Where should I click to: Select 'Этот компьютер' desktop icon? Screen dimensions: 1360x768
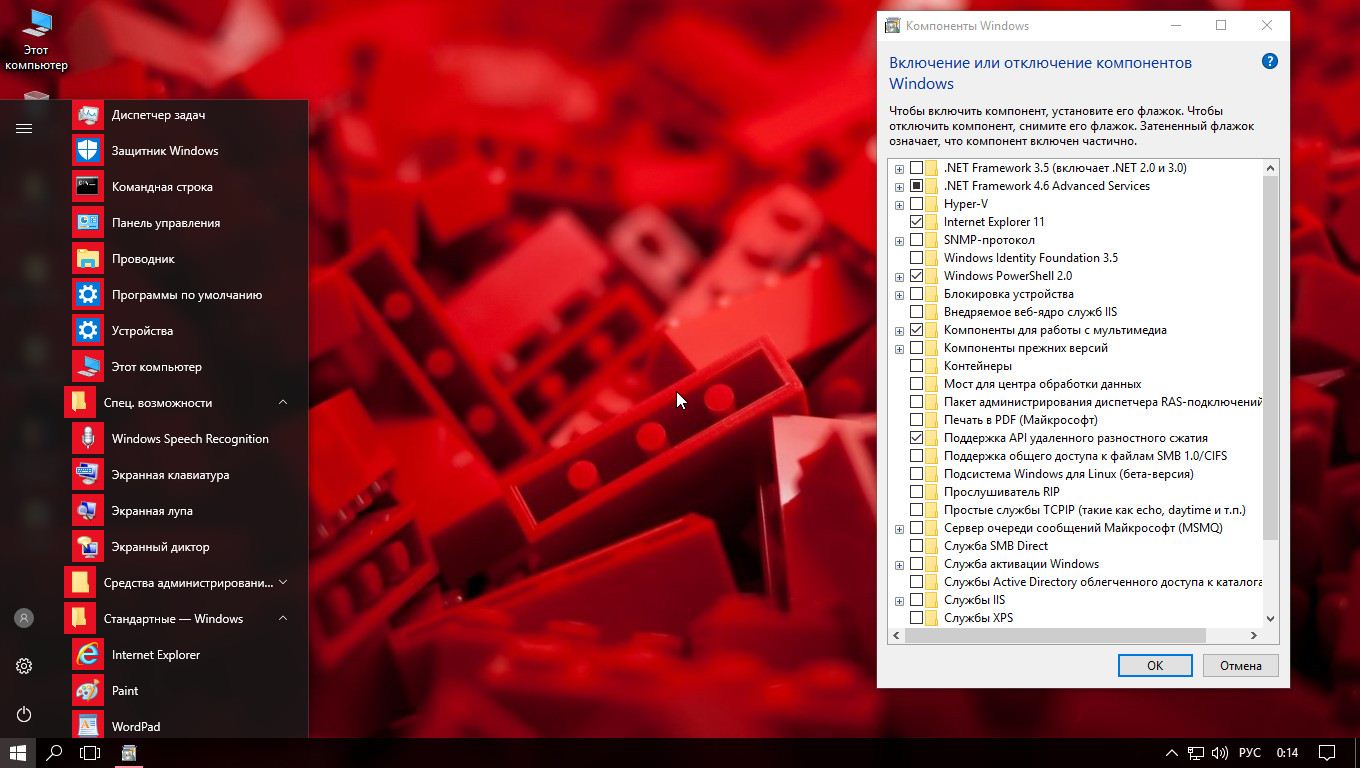click(x=36, y=40)
